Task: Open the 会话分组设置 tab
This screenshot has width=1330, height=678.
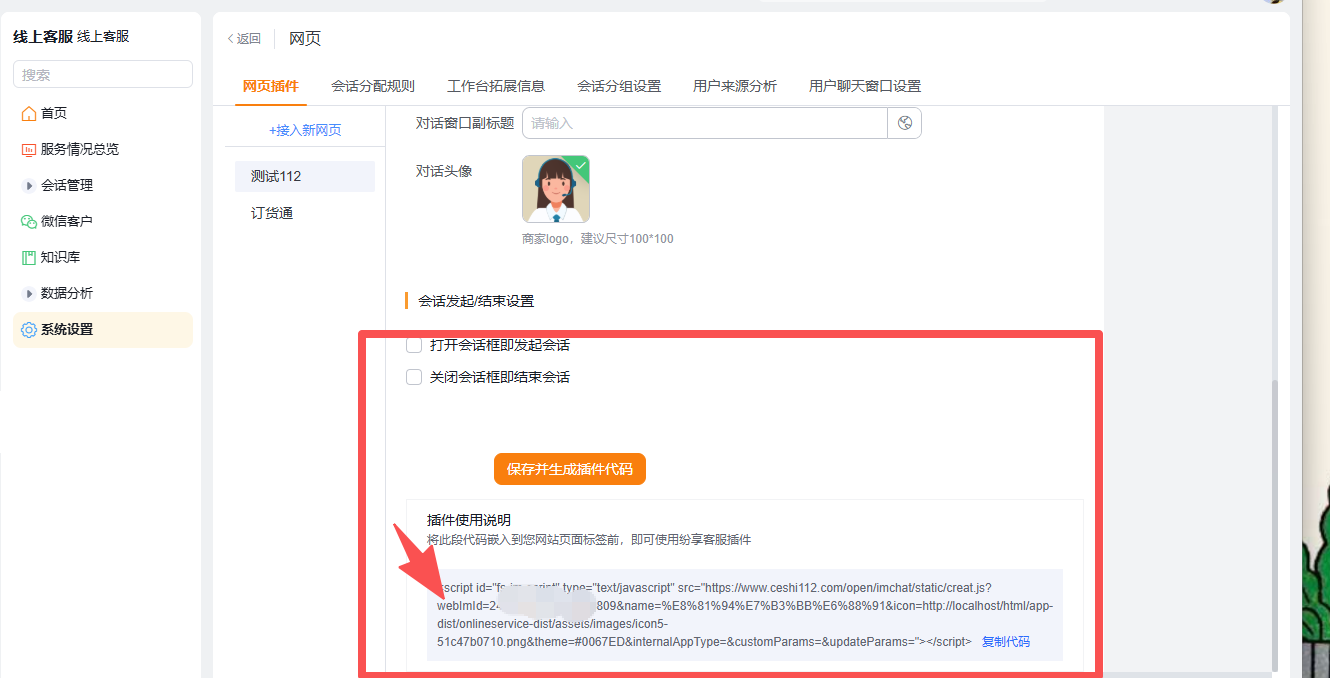Action: pos(619,86)
